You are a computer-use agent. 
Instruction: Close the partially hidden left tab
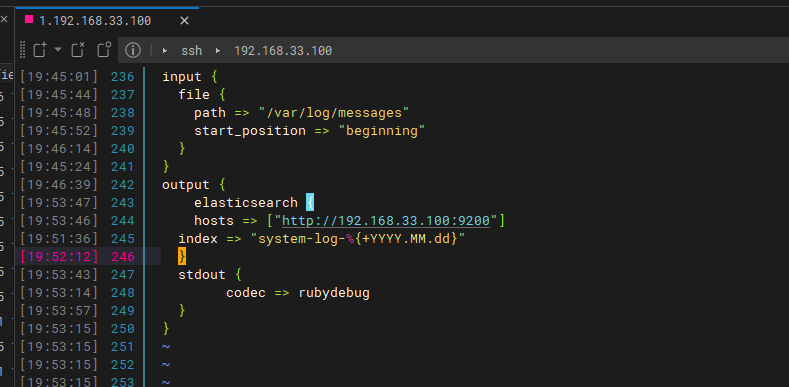(4, 20)
